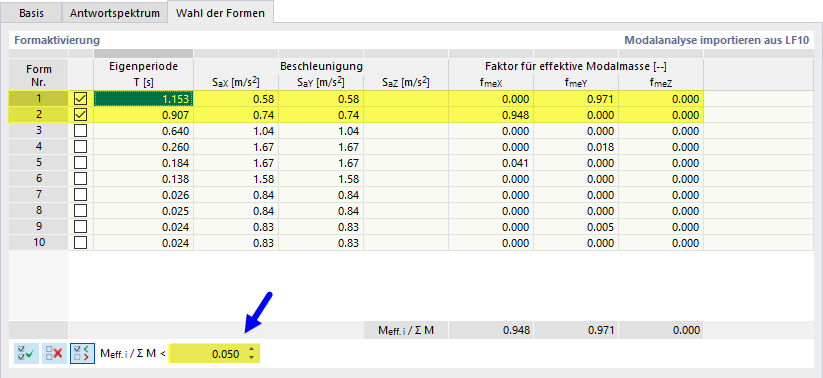This screenshot has width=823, height=378.
Task: Click the fmeY value 0.018 in row 4
Action: pyautogui.click(x=576, y=146)
